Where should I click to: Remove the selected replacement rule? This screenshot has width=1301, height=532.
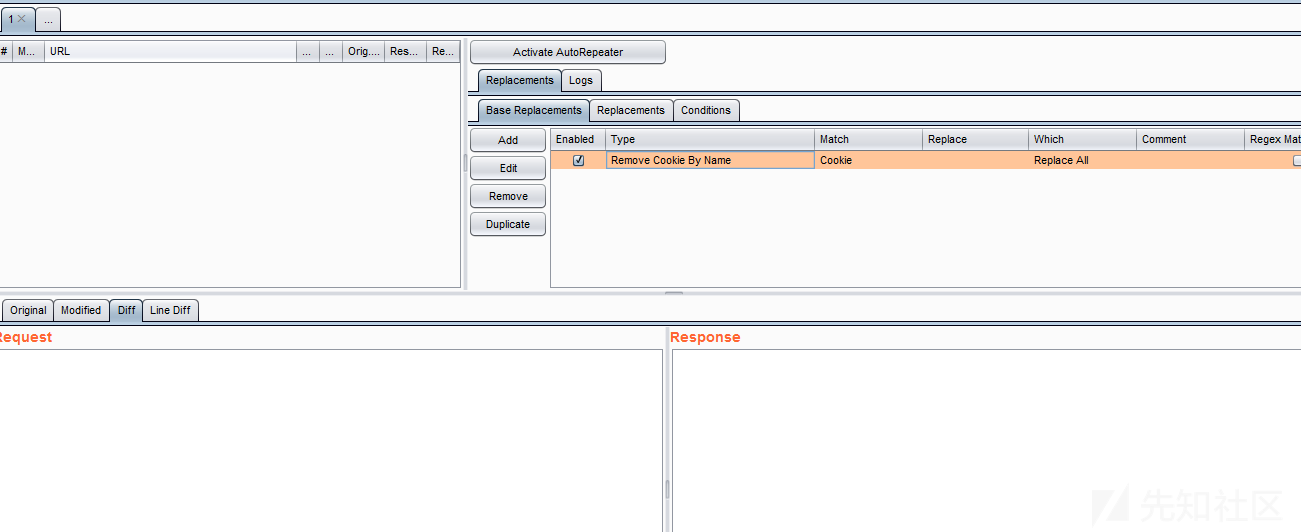(508, 196)
